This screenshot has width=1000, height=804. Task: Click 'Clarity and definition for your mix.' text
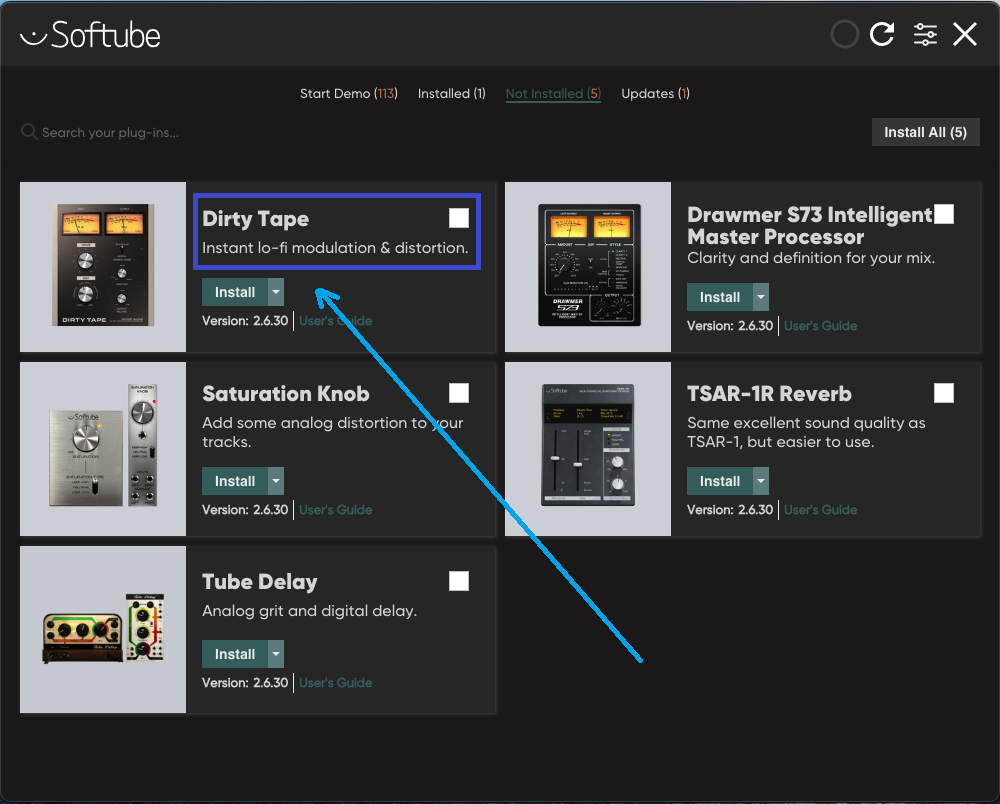[x=811, y=258]
